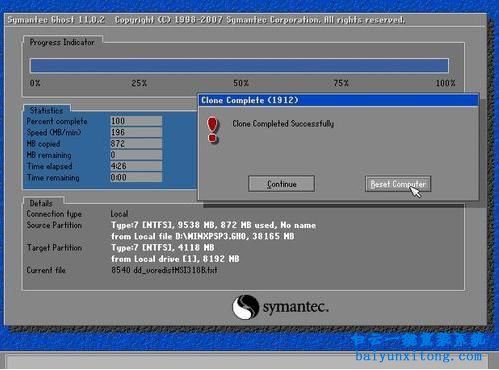499x370 pixels.
Task: Click the Reset Computer button
Action: pos(398,184)
